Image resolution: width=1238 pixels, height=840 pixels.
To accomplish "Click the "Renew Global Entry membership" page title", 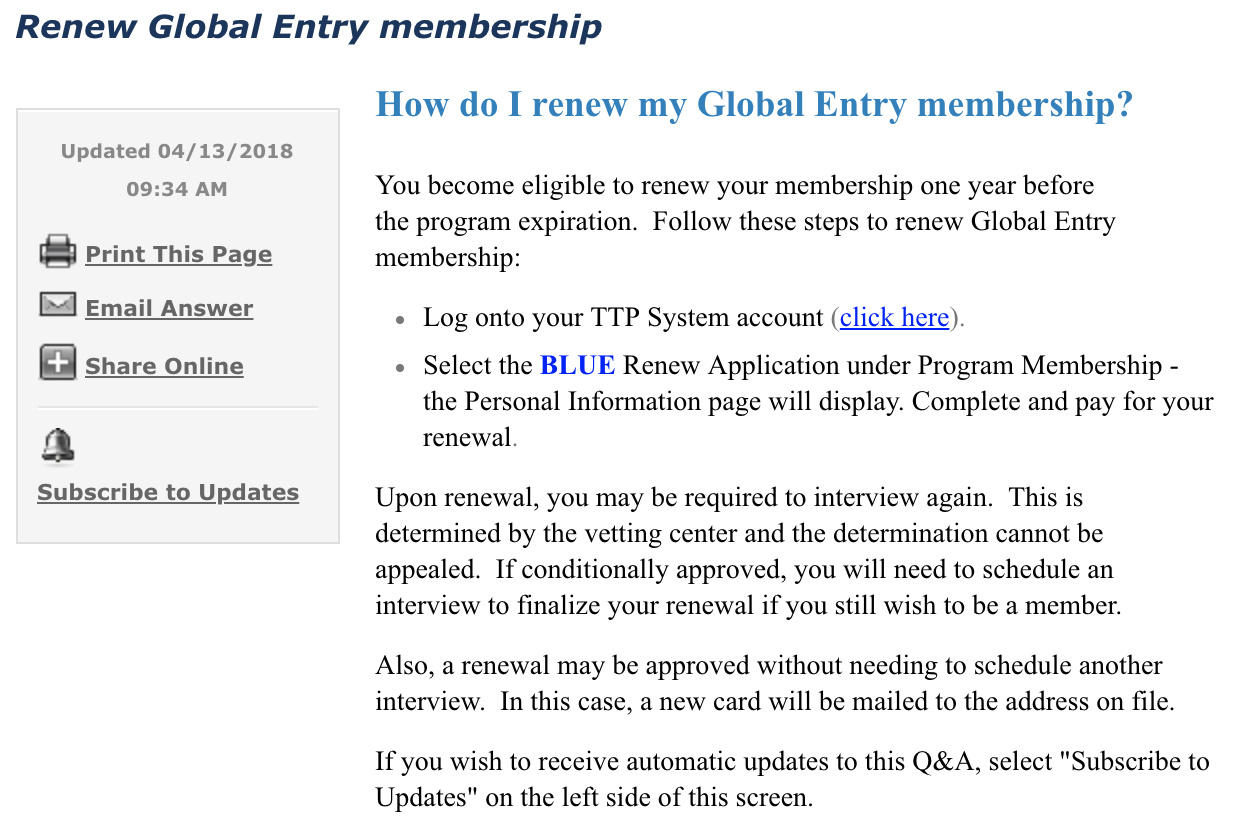I will (308, 27).
